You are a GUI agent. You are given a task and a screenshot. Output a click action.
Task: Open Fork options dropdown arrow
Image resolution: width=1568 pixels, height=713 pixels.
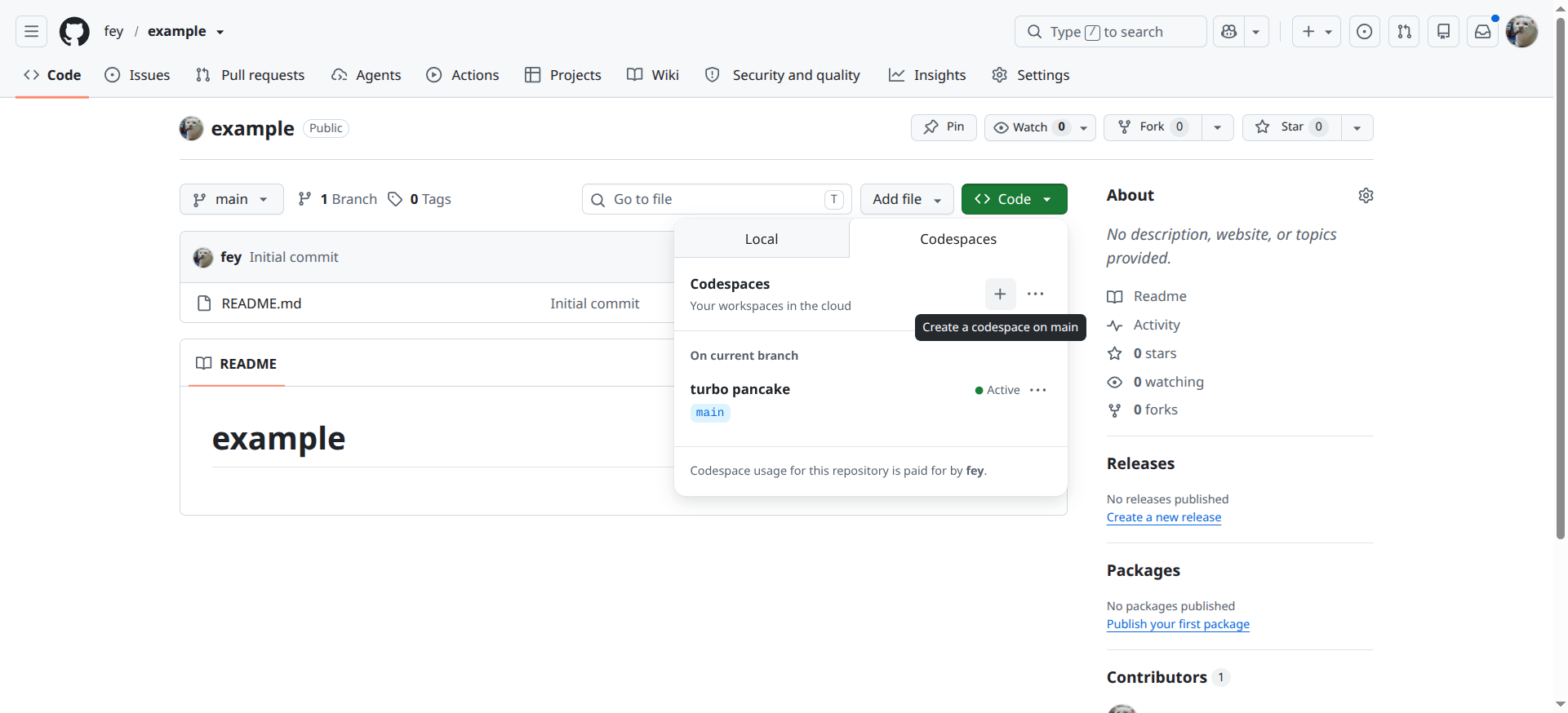1218,127
